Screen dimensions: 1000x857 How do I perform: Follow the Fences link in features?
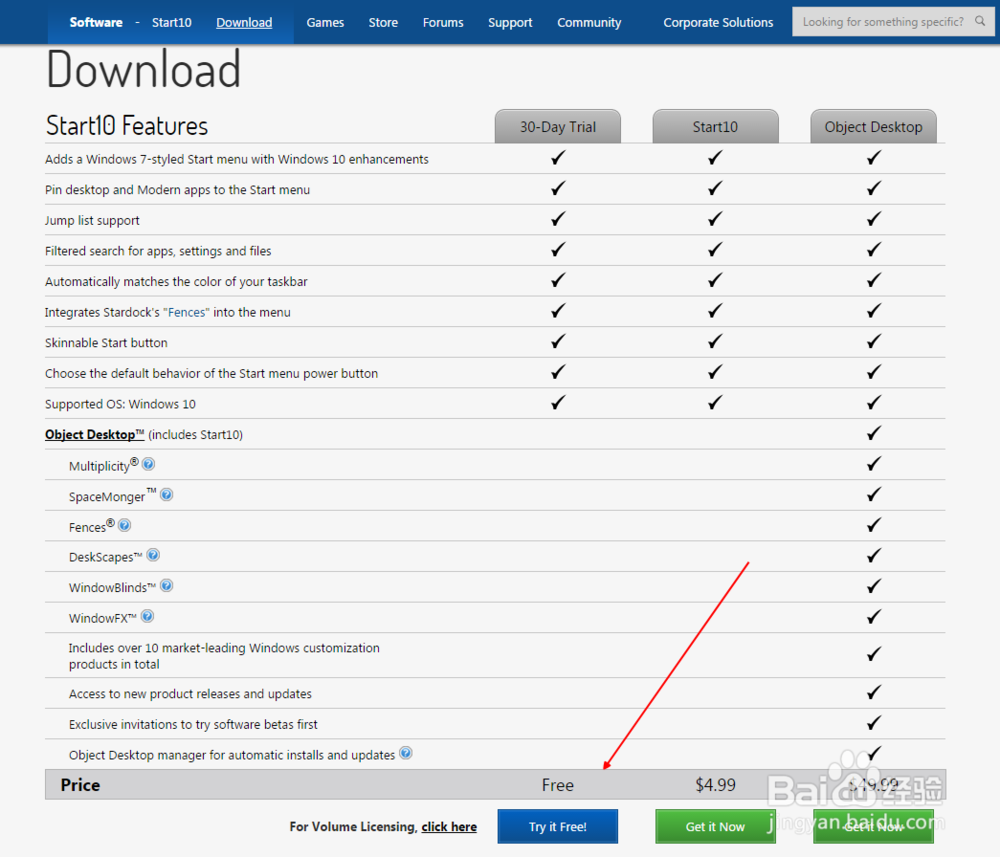coord(187,312)
